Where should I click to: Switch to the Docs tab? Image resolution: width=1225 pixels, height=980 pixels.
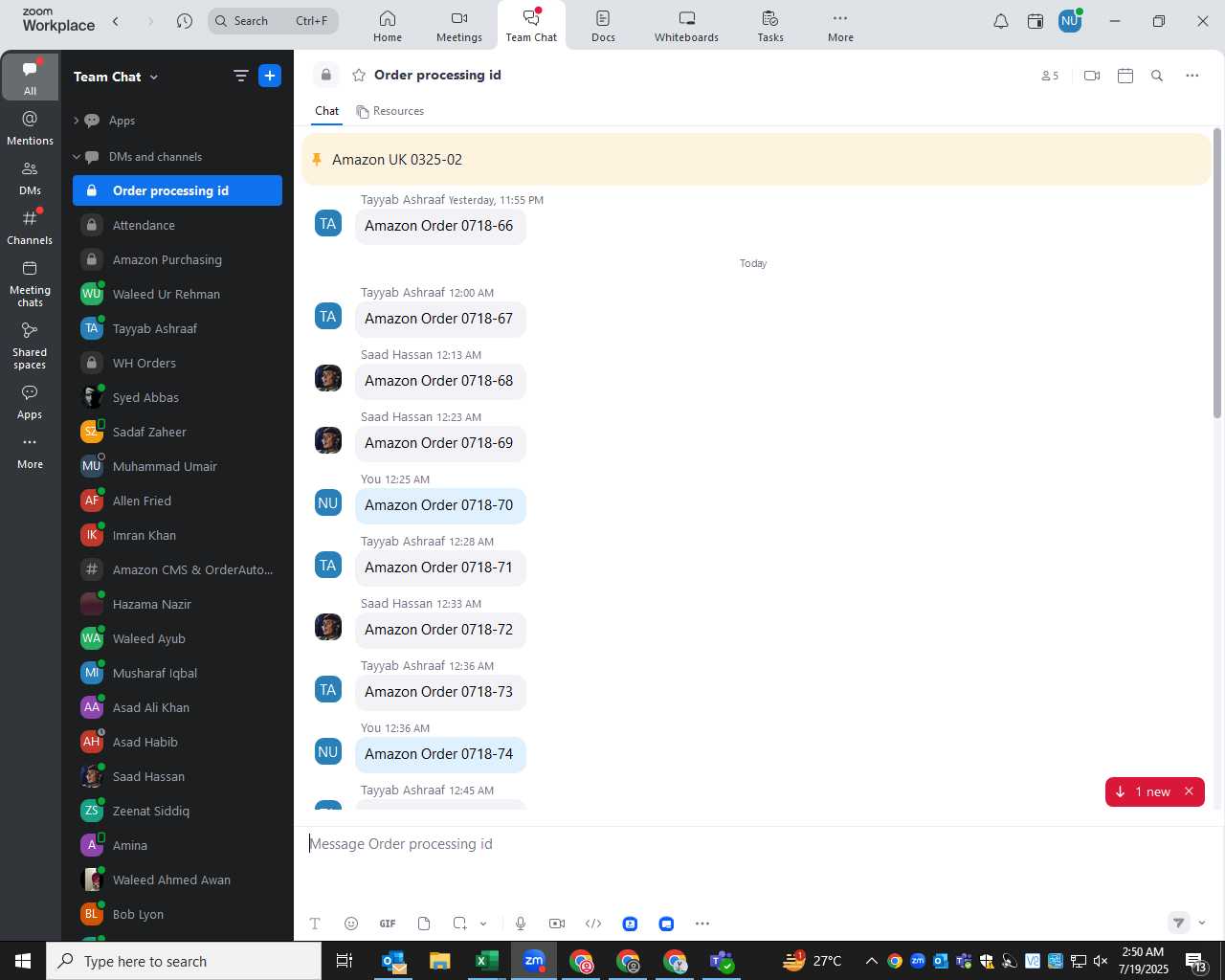[x=603, y=26]
